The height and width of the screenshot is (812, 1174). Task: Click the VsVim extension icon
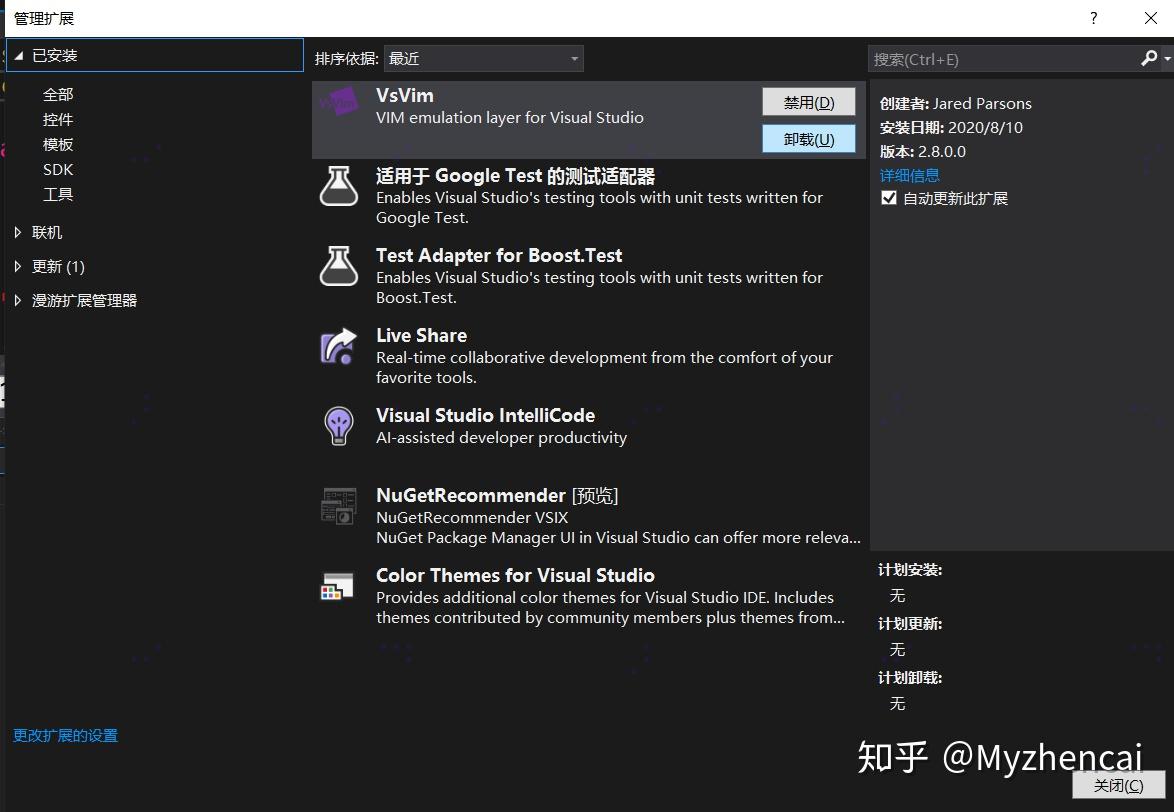coord(340,102)
